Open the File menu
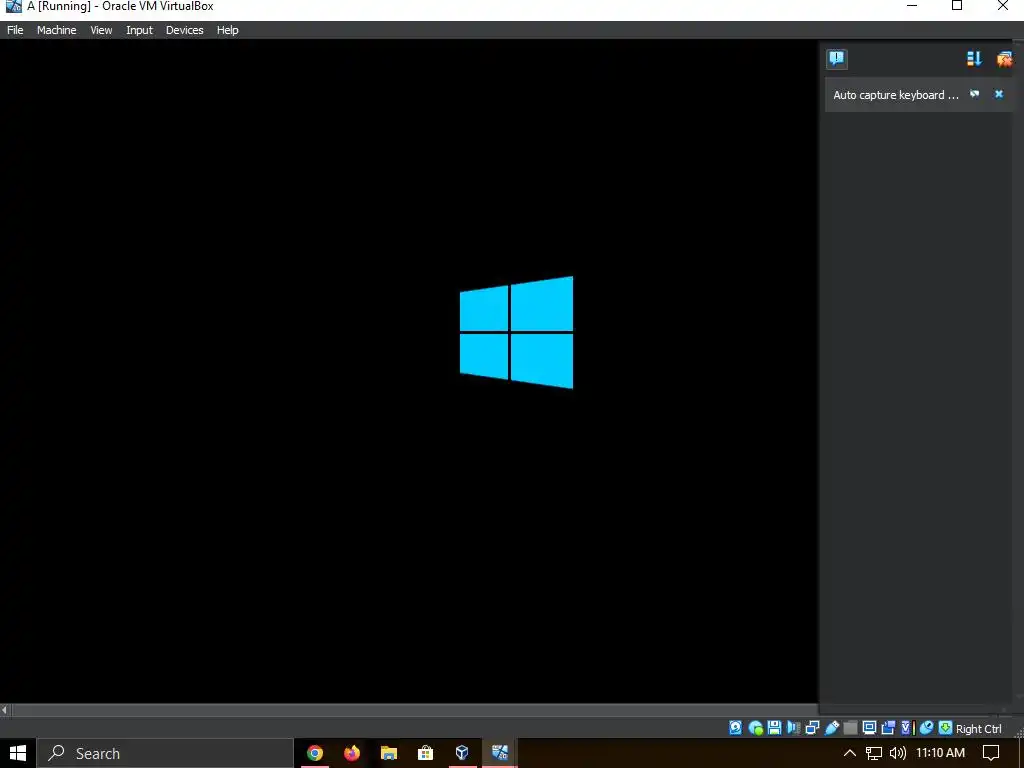 pyautogui.click(x=15, y=30)
